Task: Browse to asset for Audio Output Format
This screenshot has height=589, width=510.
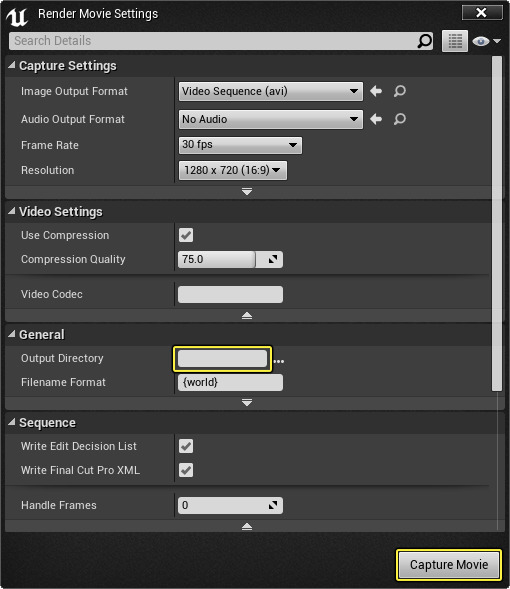Action: pos(400,119)
